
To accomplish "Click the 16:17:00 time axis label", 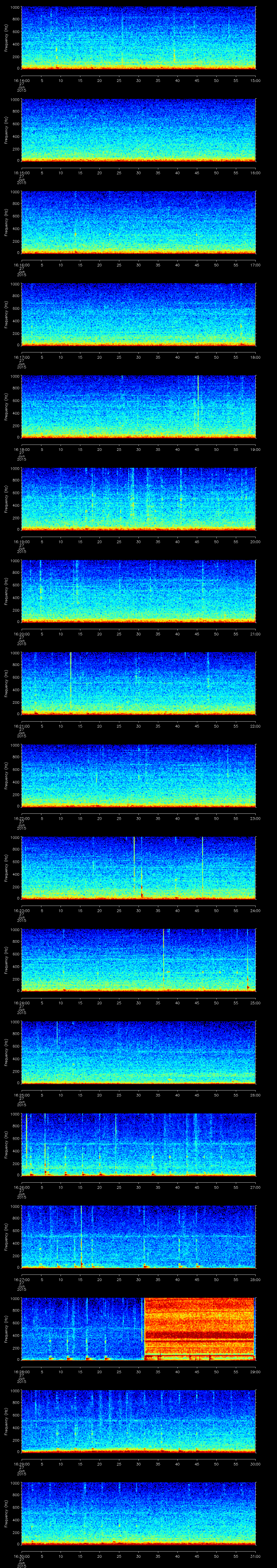I will pos(21,357).
